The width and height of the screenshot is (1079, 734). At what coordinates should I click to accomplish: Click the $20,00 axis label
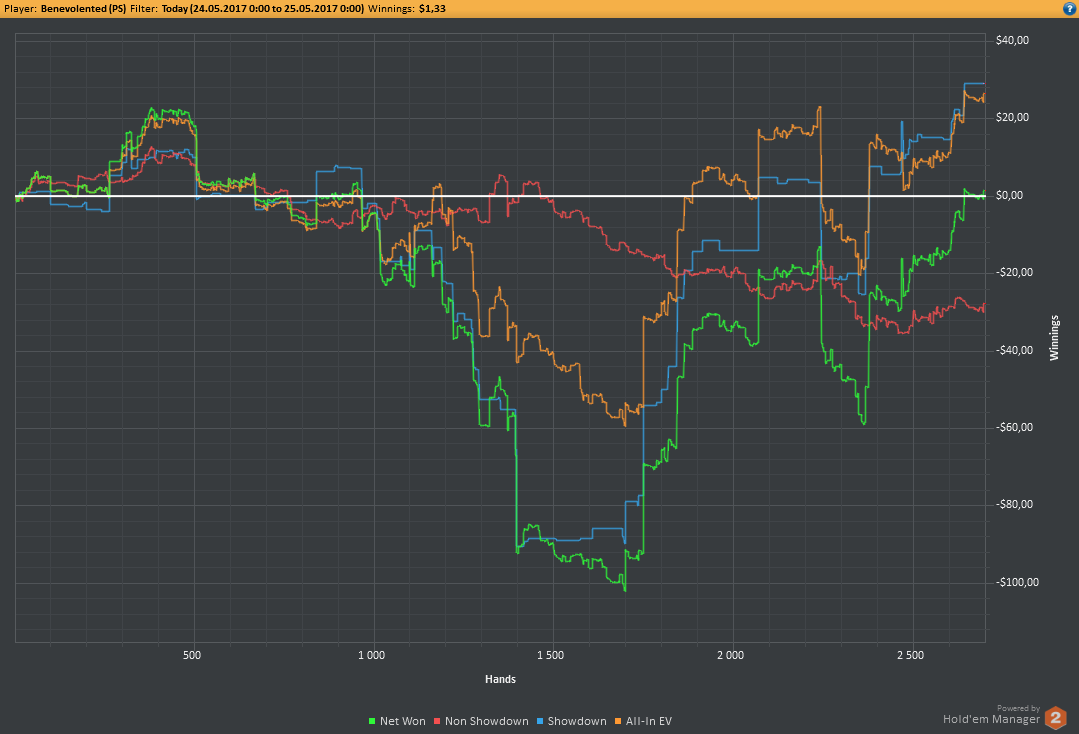(1012, 118)
